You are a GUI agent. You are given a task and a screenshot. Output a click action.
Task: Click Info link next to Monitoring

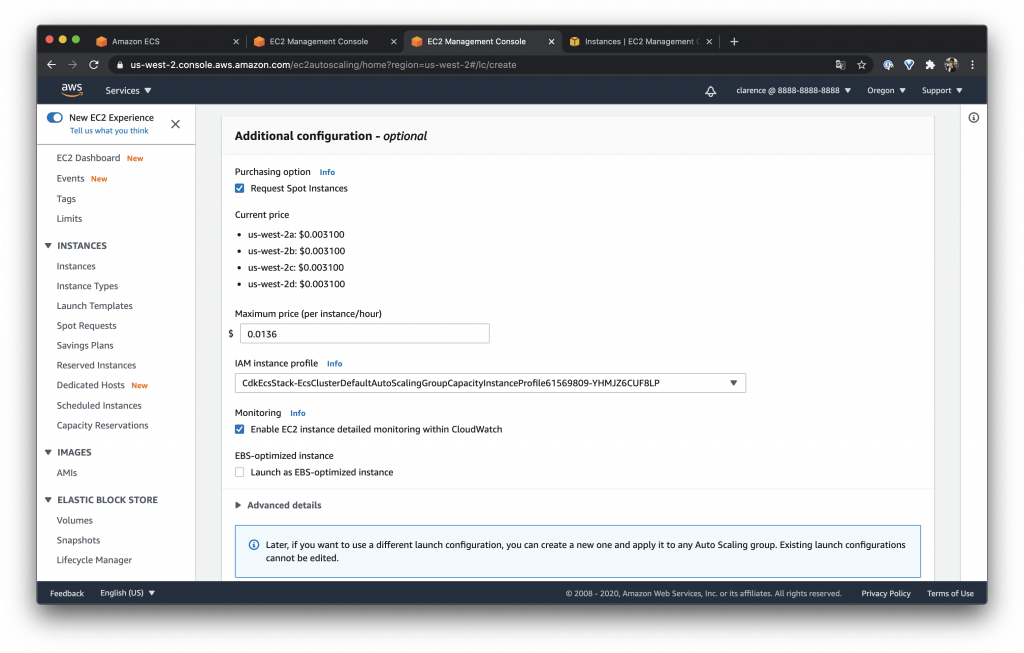coord(298,413)
